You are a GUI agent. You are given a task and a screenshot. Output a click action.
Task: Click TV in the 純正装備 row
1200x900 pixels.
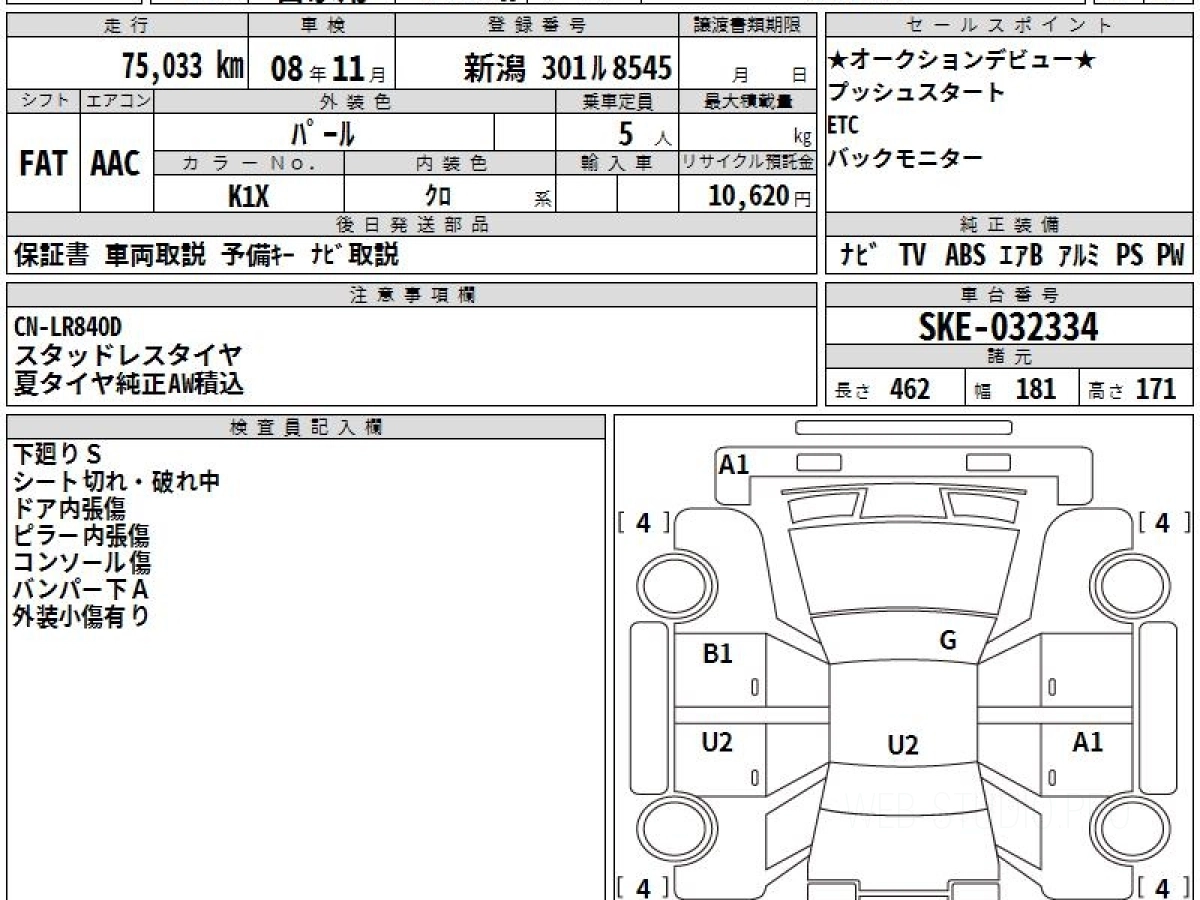[x=912, y=255]
